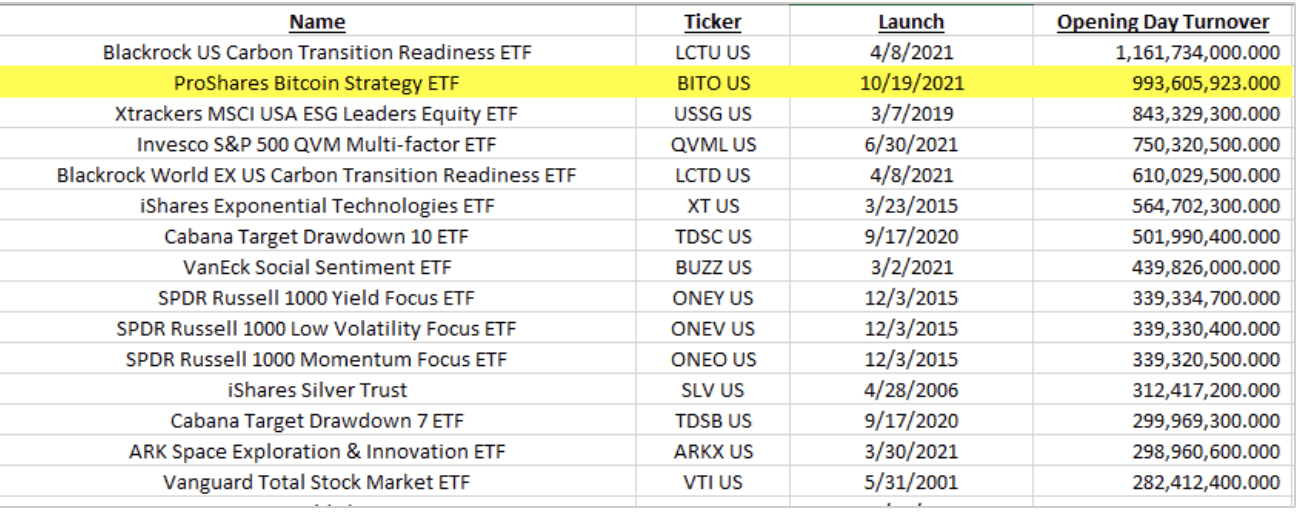Select the Name column header
1296x512 pixels.
[317, 21]
